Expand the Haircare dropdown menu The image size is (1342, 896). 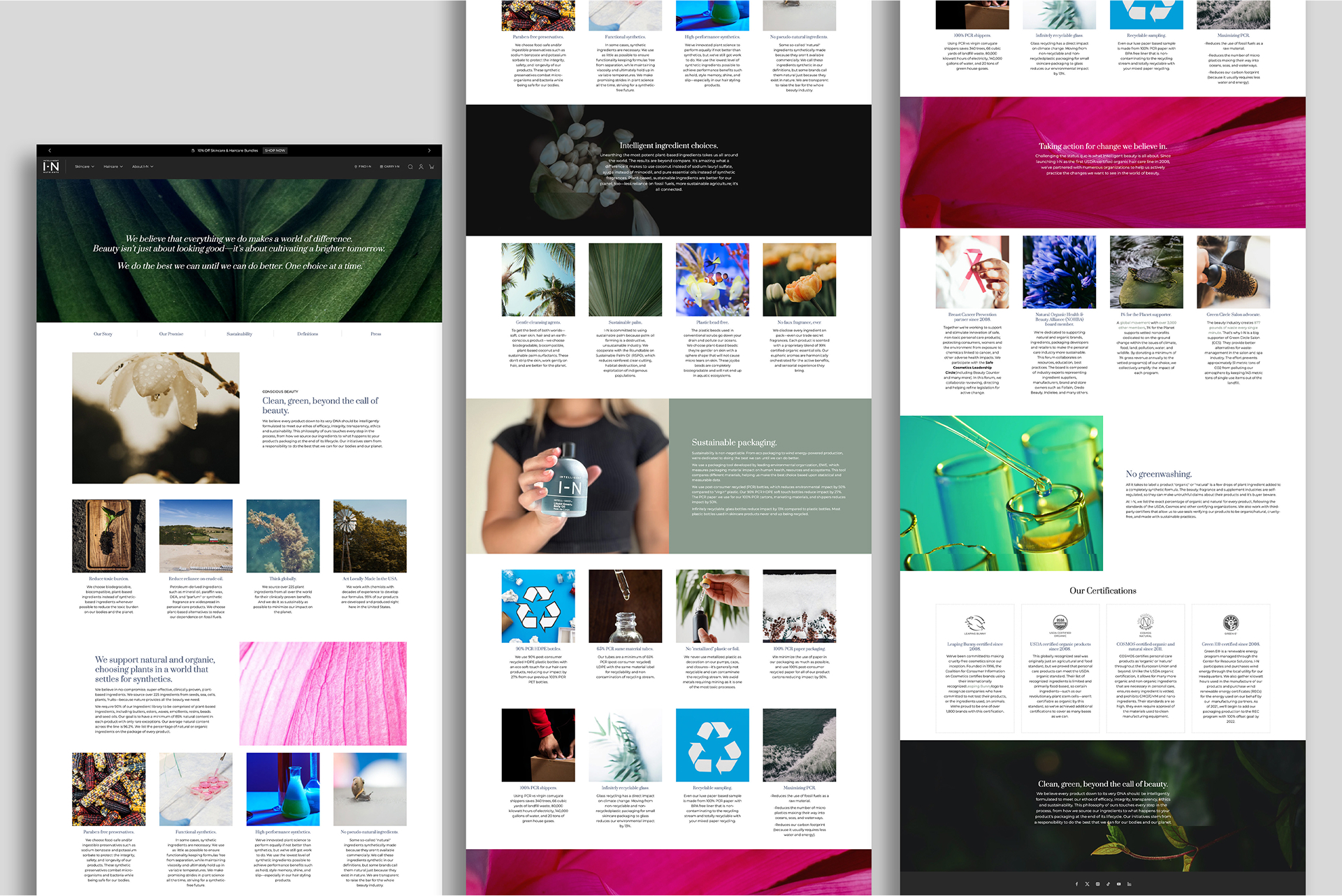(113, 167)
